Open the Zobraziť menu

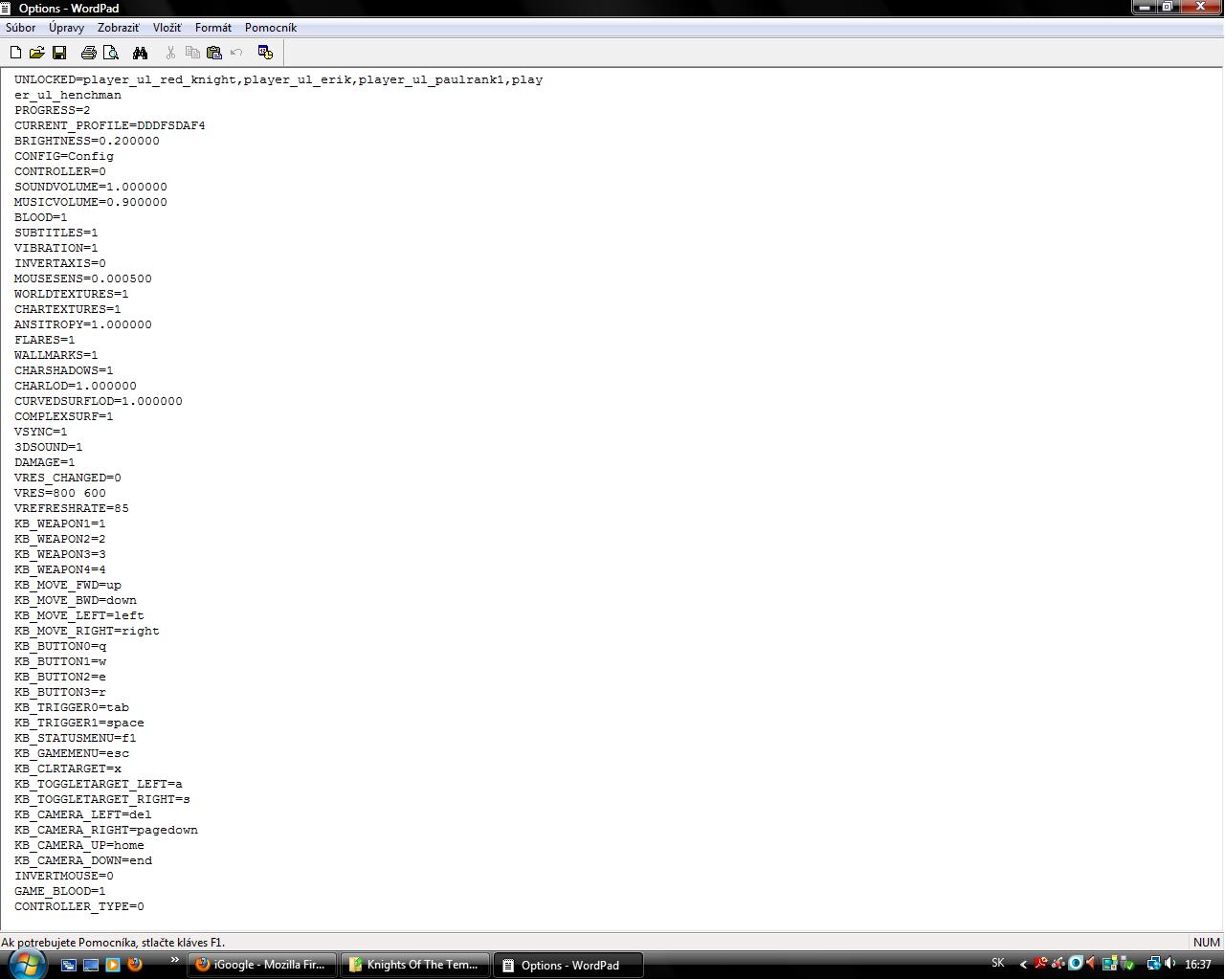pos(118,28)
